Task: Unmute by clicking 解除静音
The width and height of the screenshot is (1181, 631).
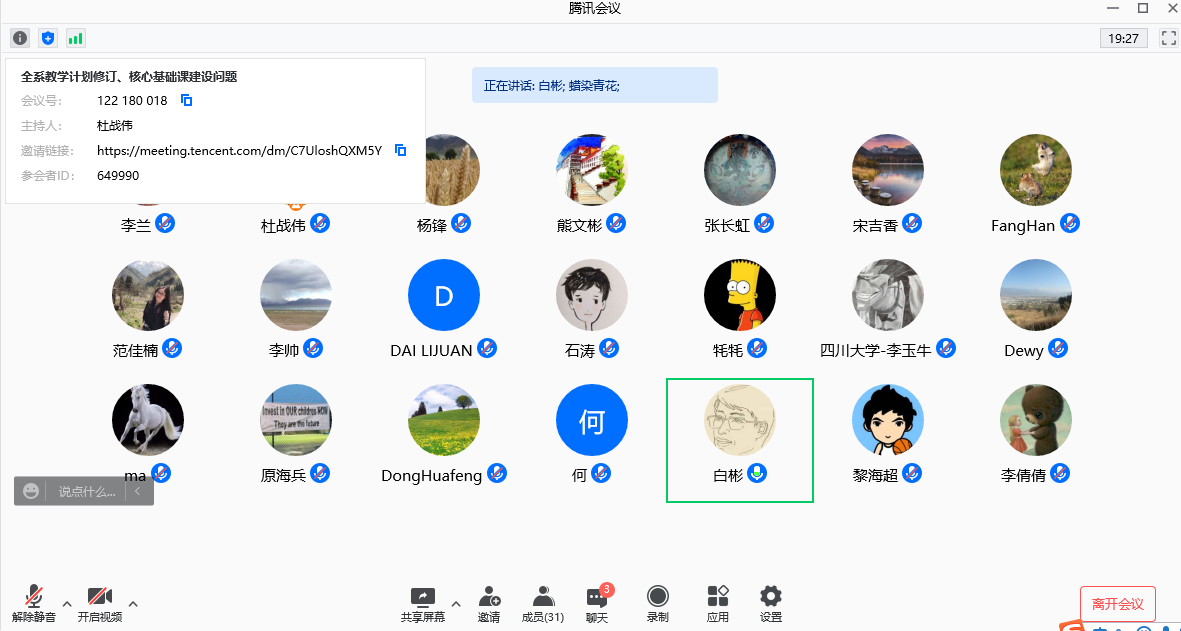Action: click(x=34, y=603)
